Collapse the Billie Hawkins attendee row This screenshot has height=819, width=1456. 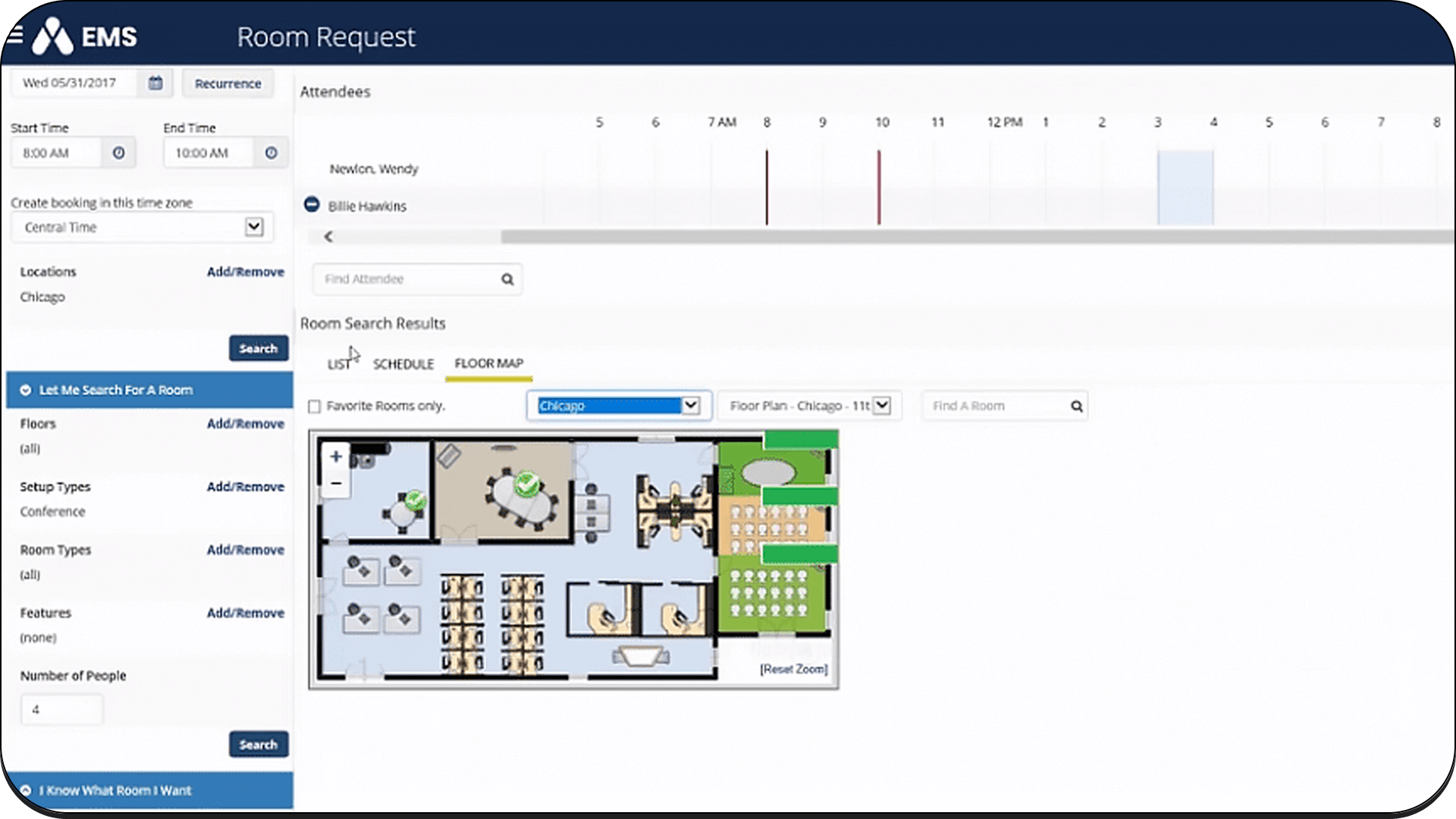(x=311, y=203)
